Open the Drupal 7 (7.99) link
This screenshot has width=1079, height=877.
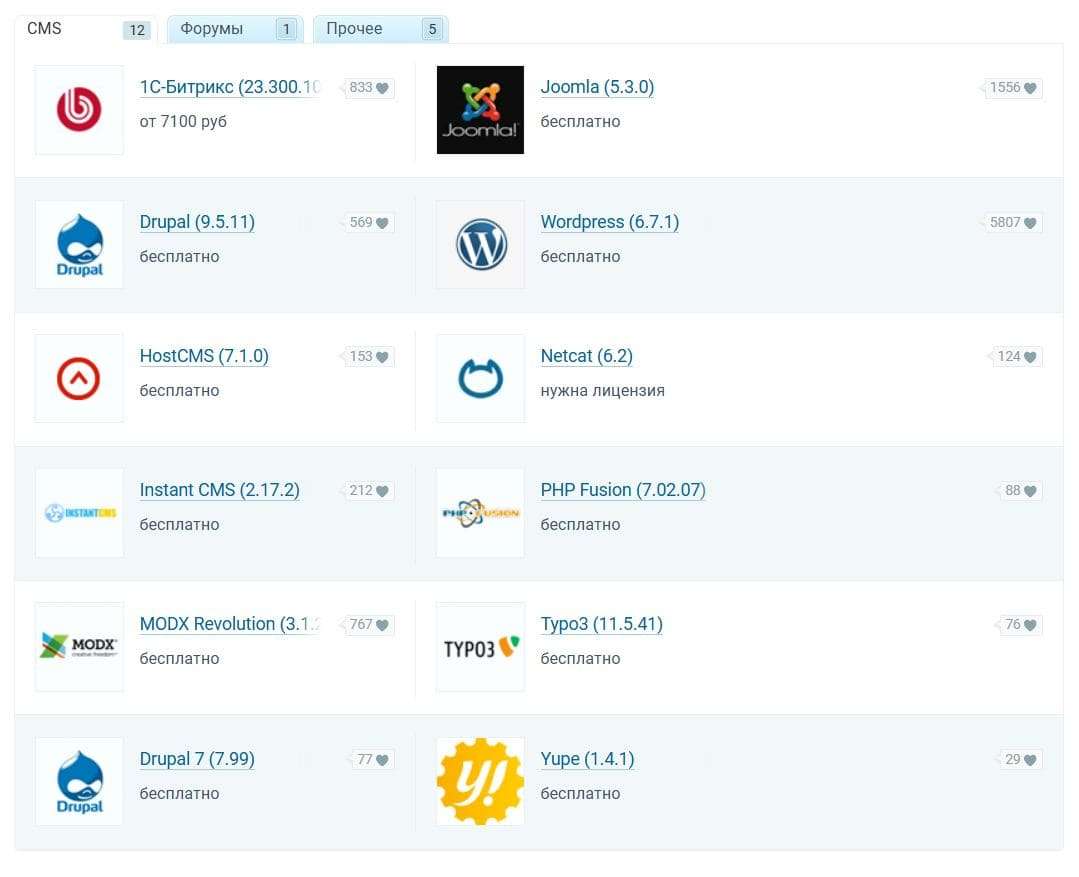coord(197,759)
